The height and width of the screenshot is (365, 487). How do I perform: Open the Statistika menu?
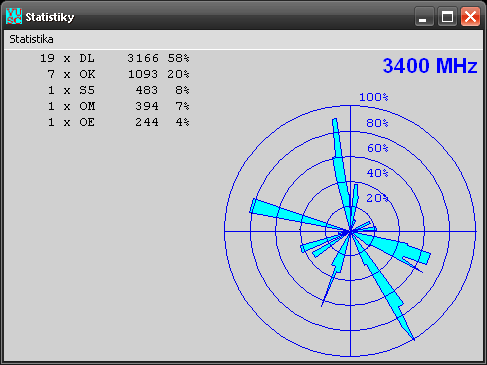point(31,39)
